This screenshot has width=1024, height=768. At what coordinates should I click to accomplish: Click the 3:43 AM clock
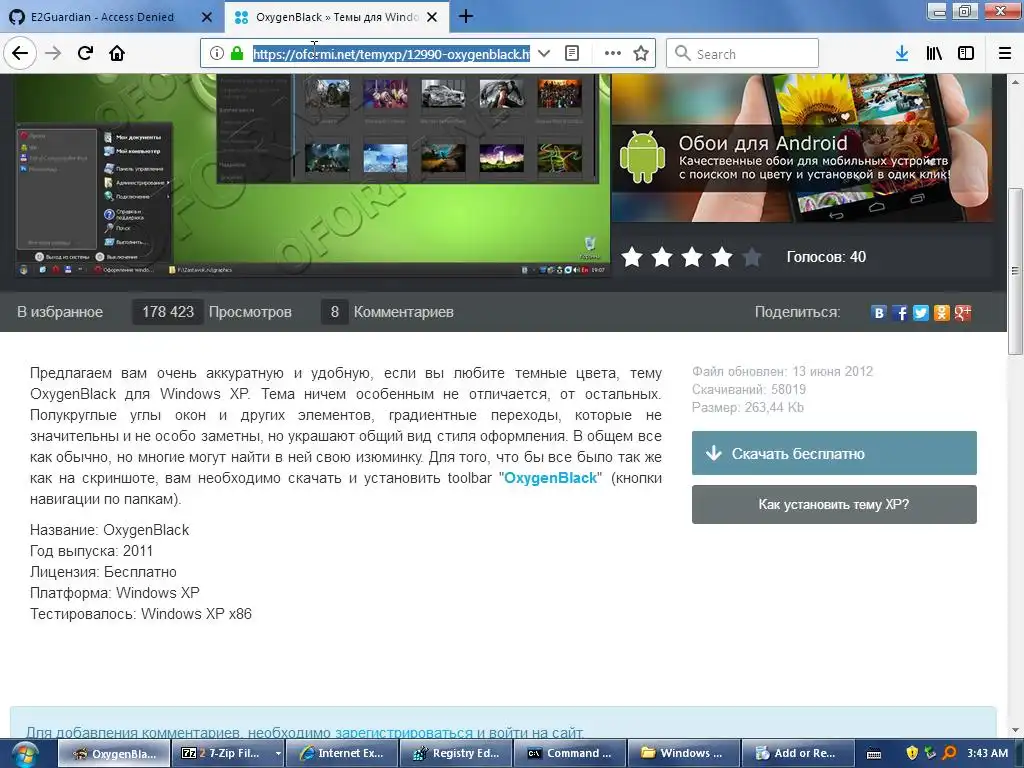coord(987,753)
